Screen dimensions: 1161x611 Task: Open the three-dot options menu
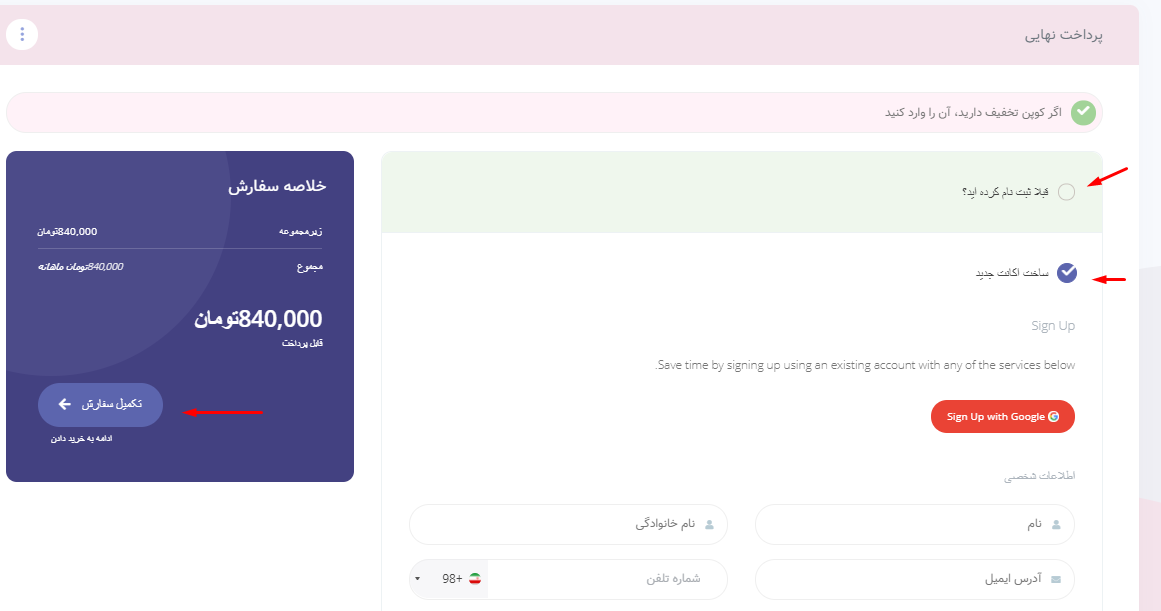(22, 34)
